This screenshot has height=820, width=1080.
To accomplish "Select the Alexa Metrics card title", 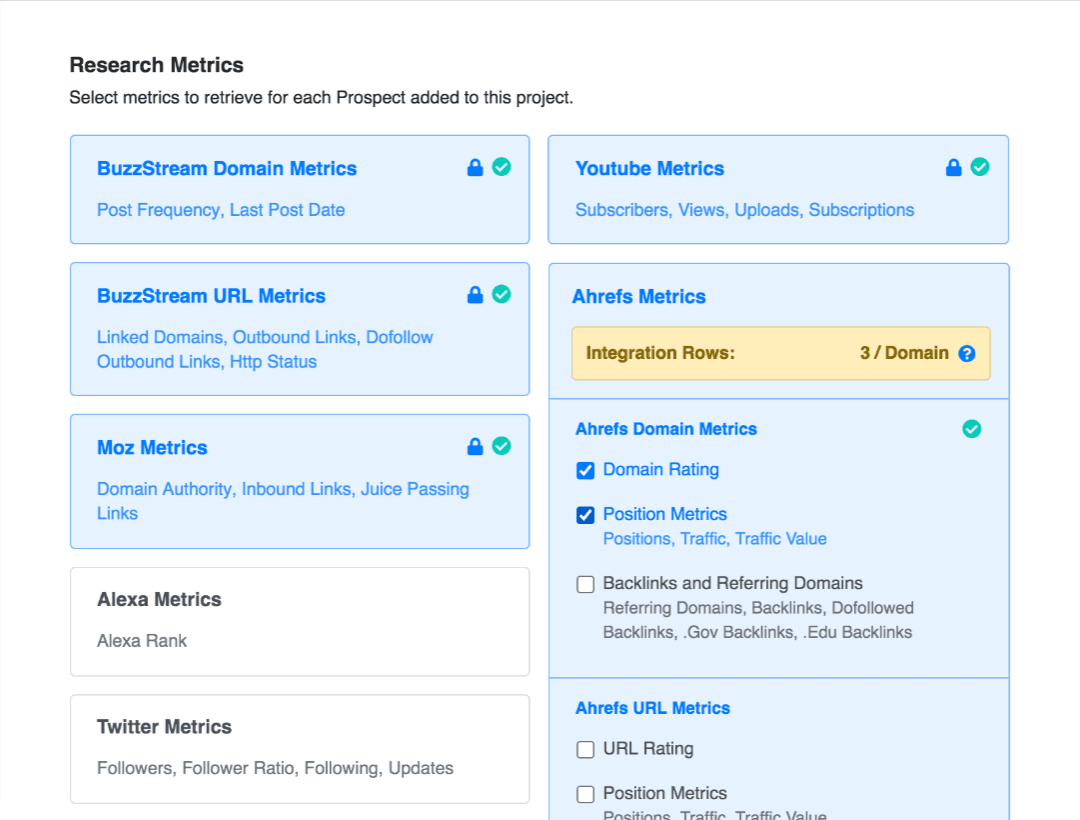I will click(159, 600).
